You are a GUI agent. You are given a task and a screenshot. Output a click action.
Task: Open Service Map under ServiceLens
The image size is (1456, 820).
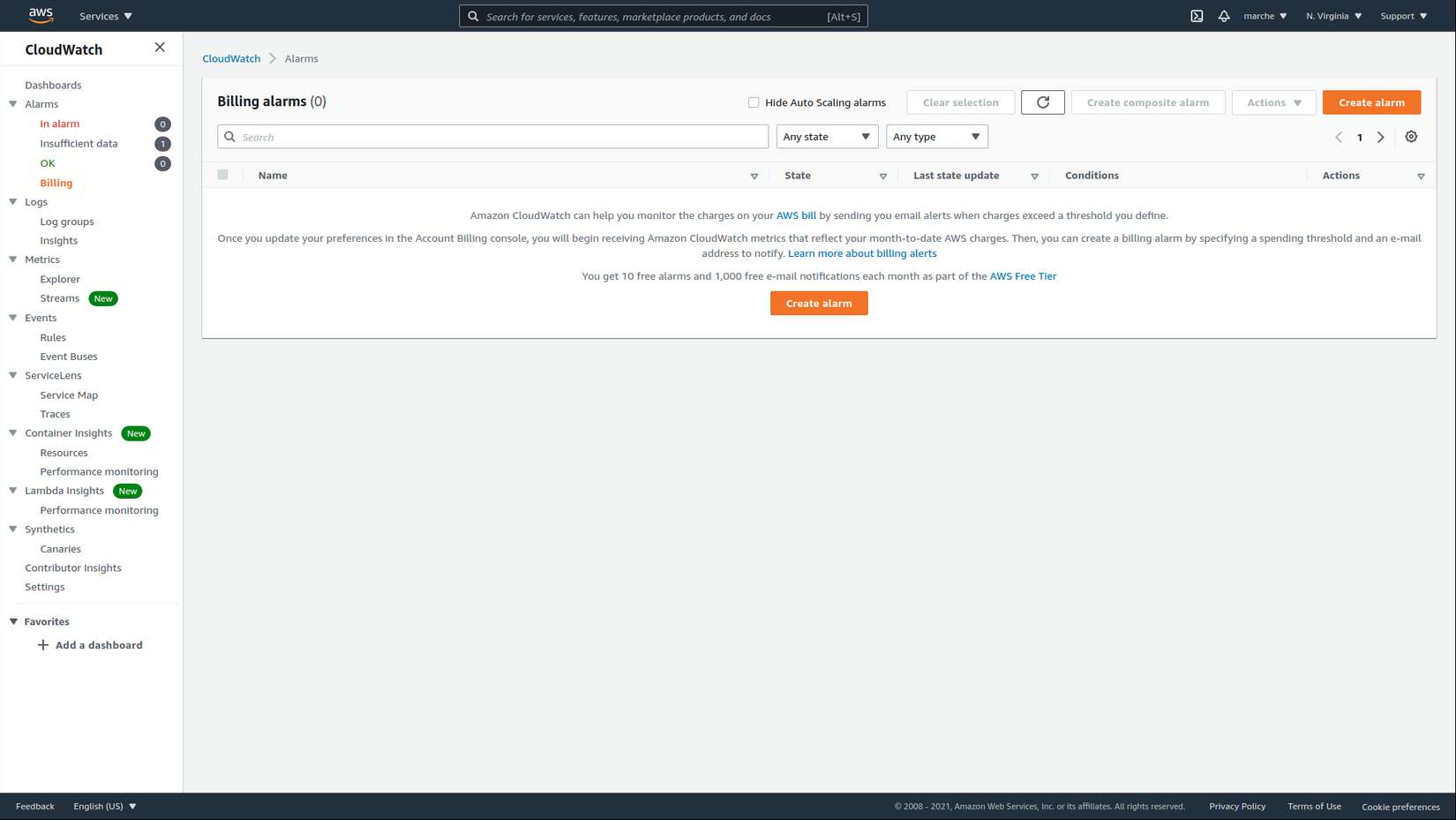pyautogui.click(x=69, y=395)
